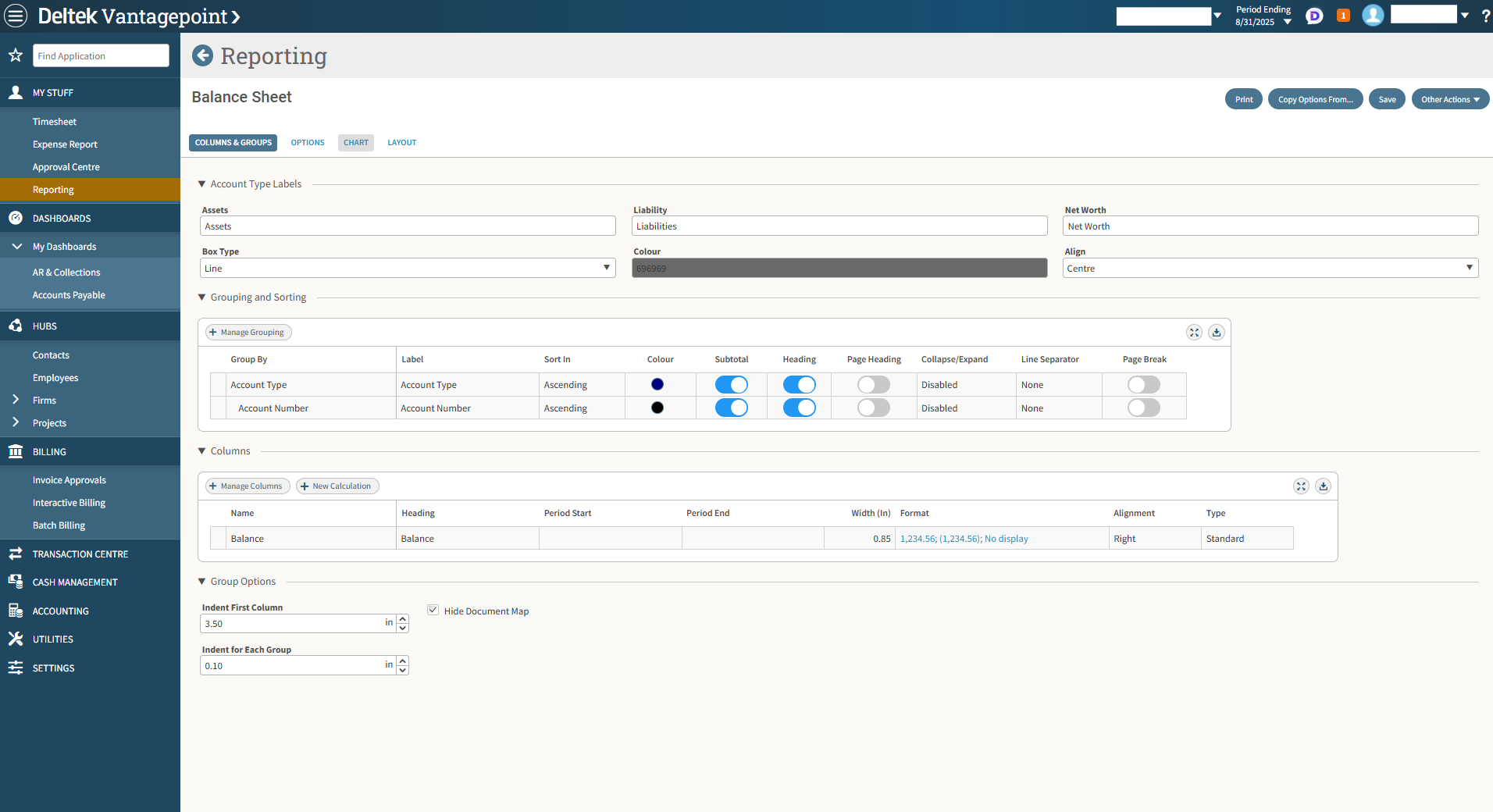
Task: Uncheck Hide Document Map checkbox
Action: [433, 611]
